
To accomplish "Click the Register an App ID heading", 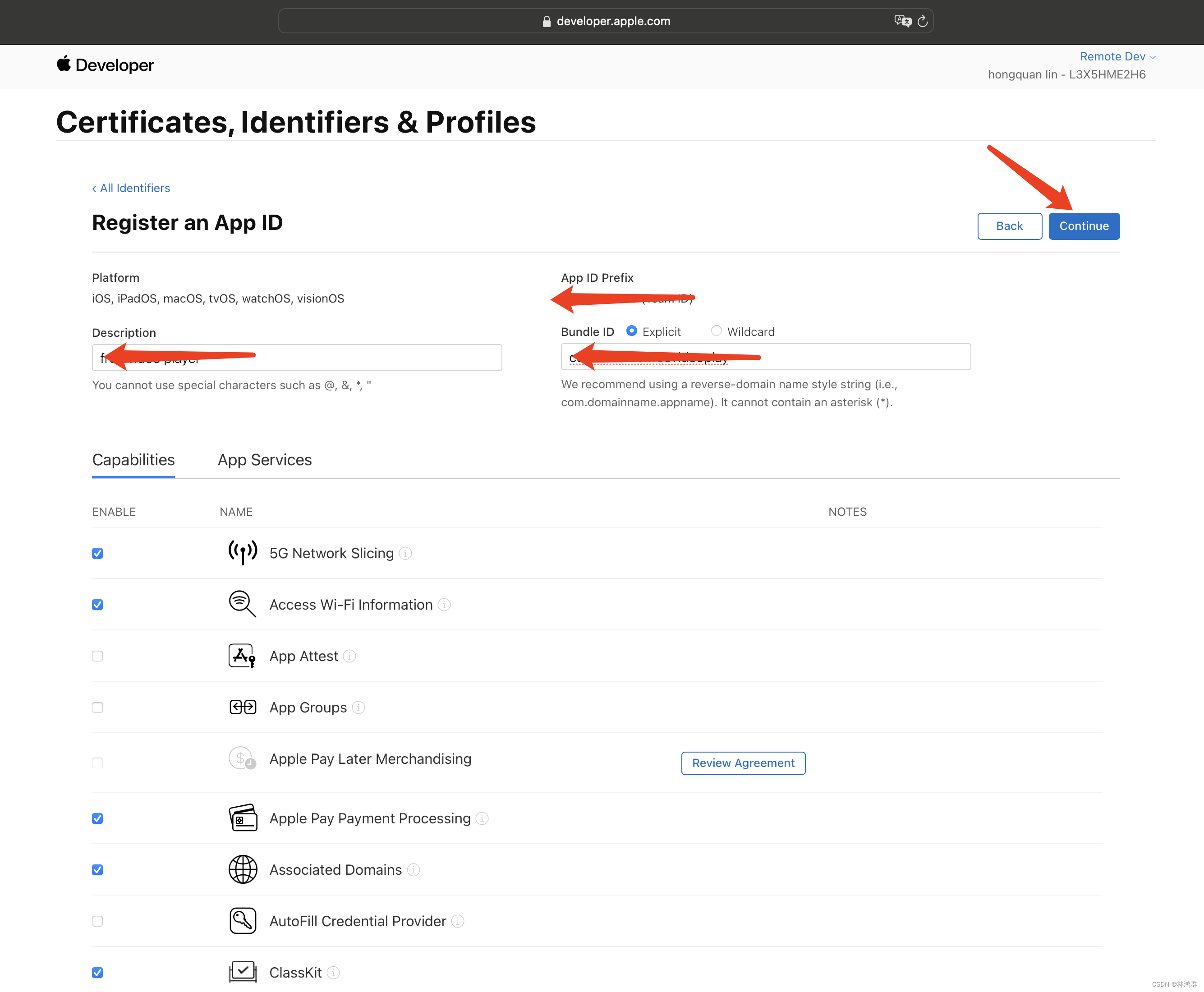I will click(188, 223).
